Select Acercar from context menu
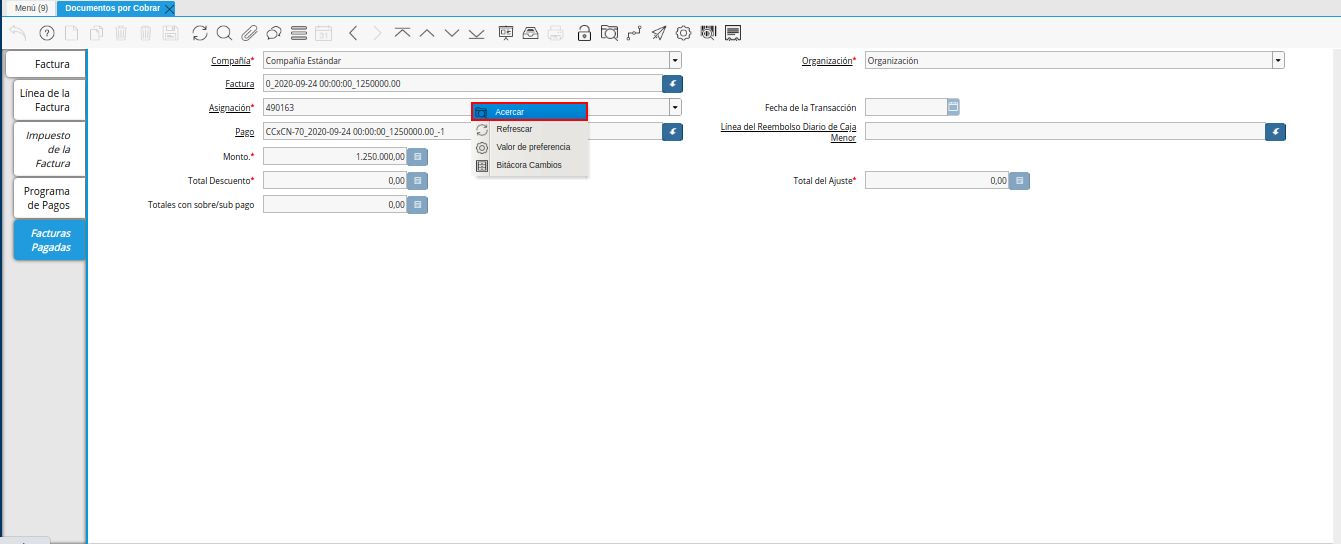 click(529, 112)
